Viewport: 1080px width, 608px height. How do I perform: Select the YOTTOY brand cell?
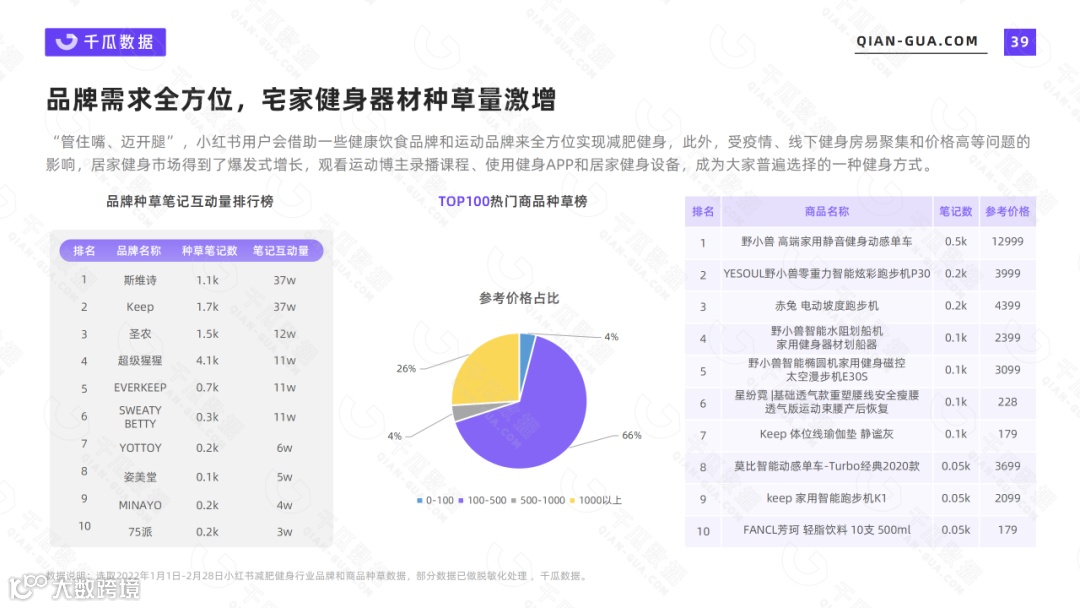[x=140, y=448]
